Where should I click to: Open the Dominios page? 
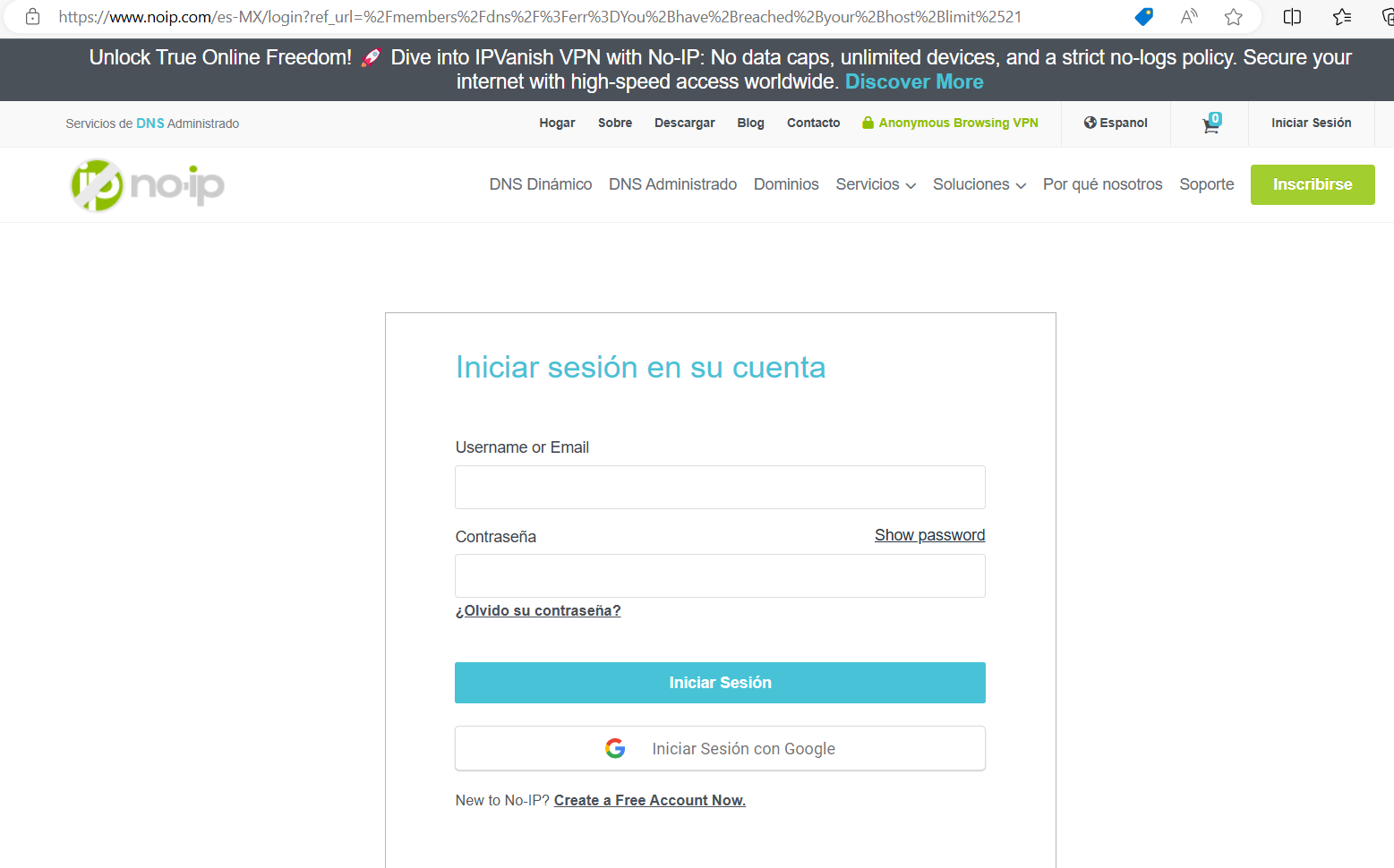click(786, 184)
